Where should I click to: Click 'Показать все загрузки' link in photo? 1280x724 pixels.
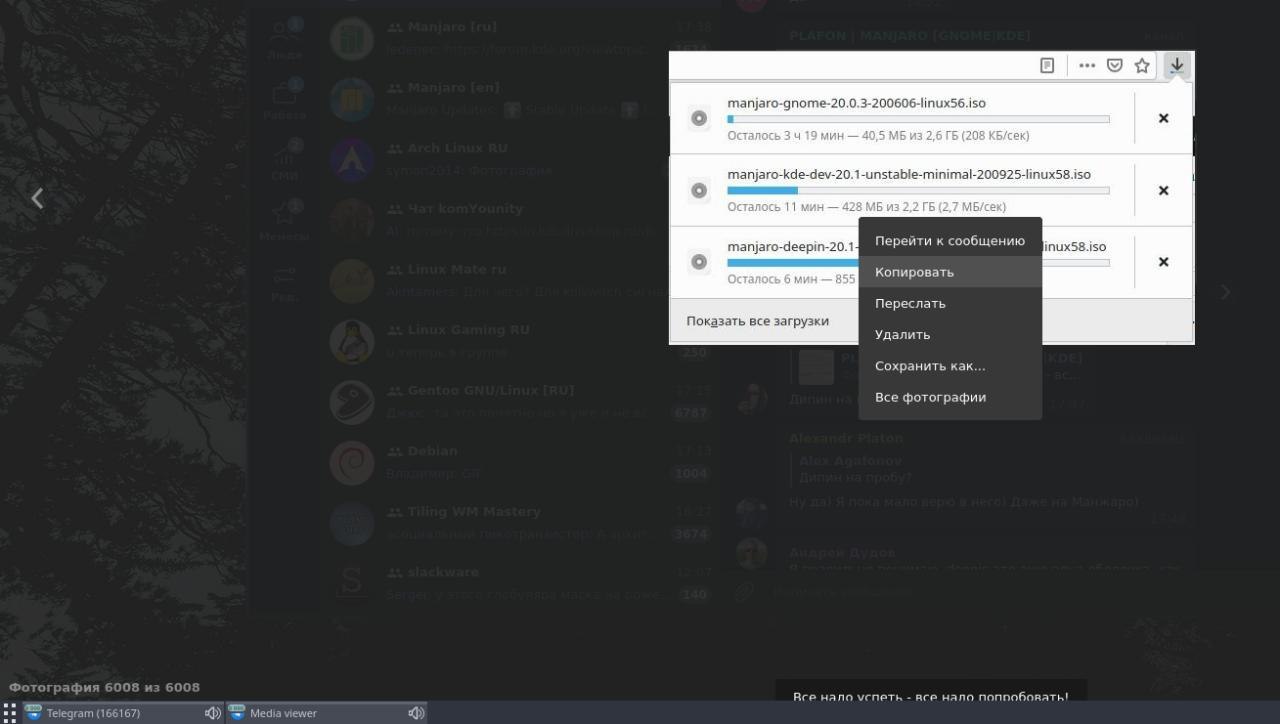click(x=757, y=321)
